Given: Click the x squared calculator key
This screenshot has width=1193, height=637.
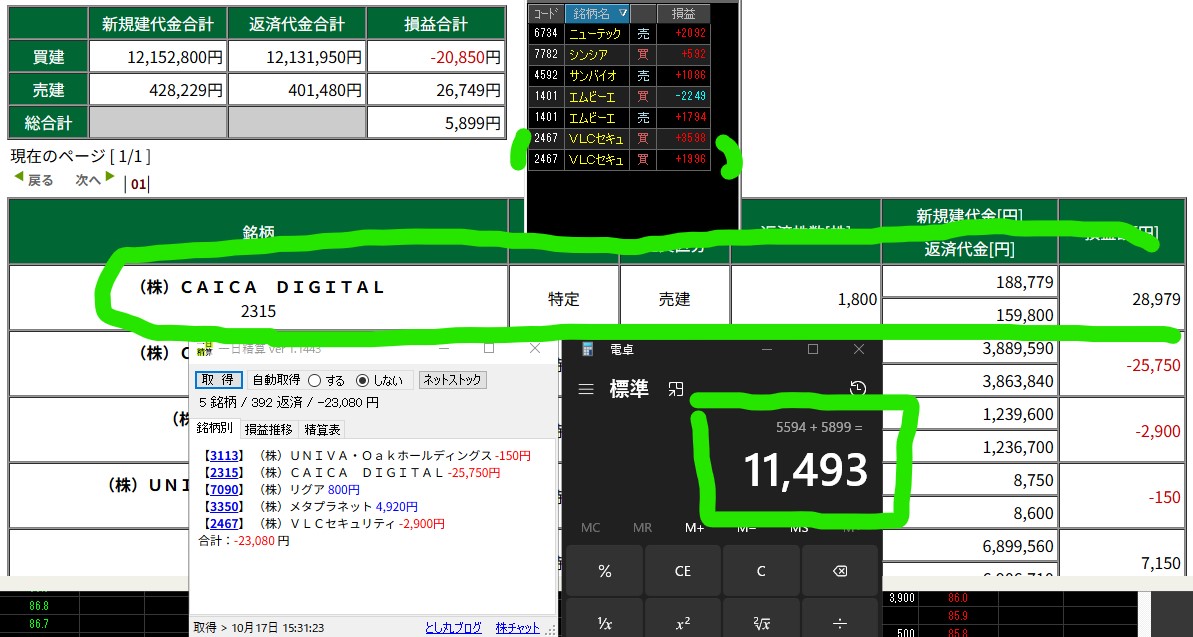Looking at the screenshot, I should tap(682, 623).
